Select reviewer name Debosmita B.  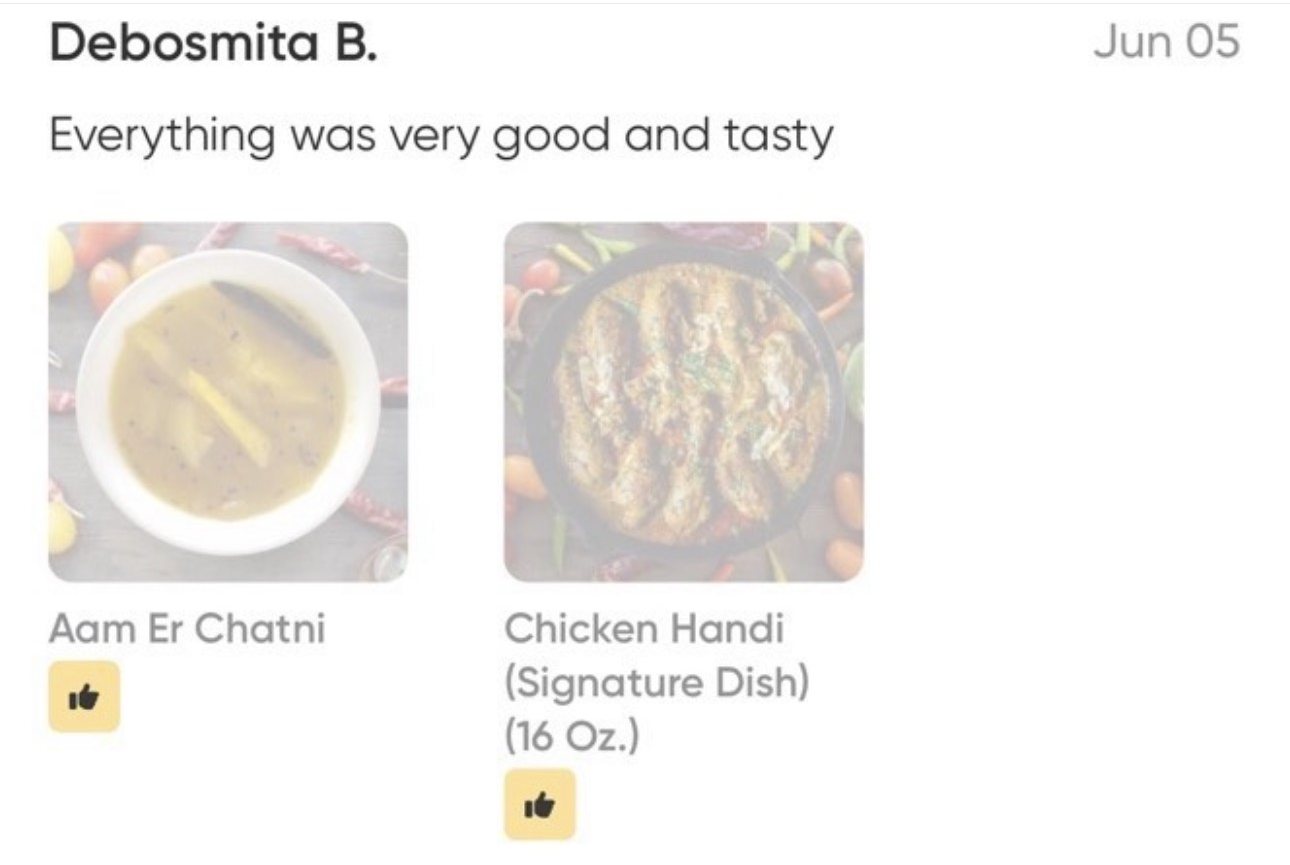coord(212,43)
